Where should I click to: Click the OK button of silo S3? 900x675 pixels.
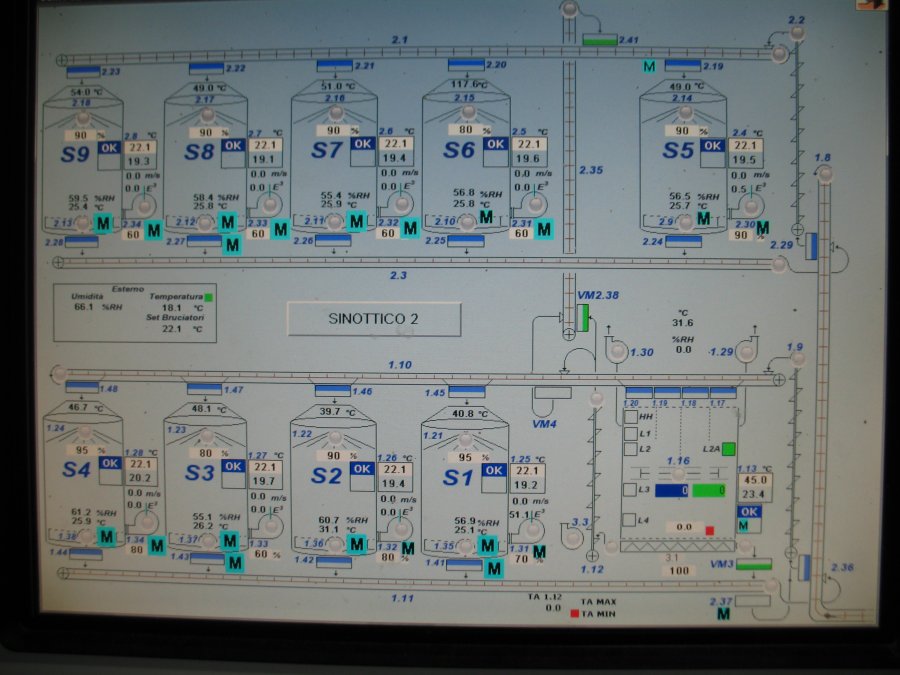233,466
